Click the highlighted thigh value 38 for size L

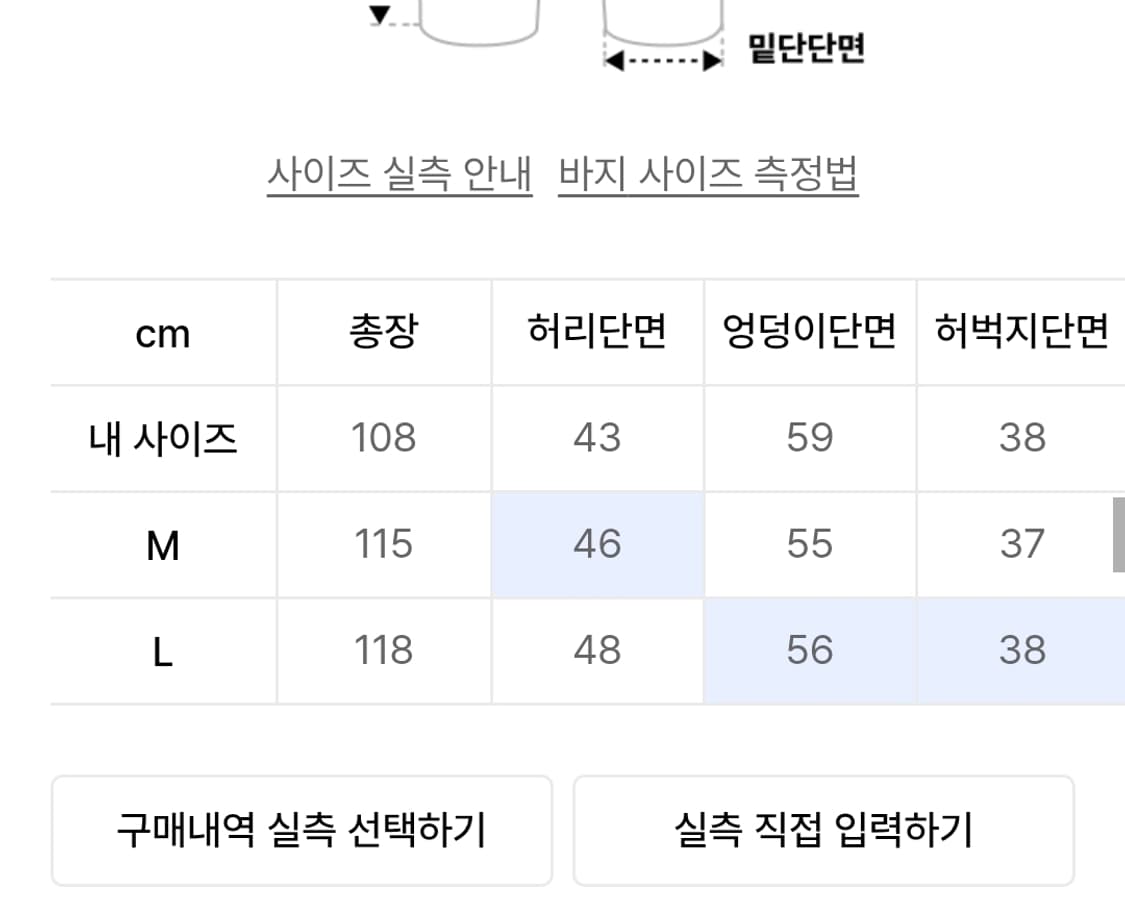(x=1022, y=651)
